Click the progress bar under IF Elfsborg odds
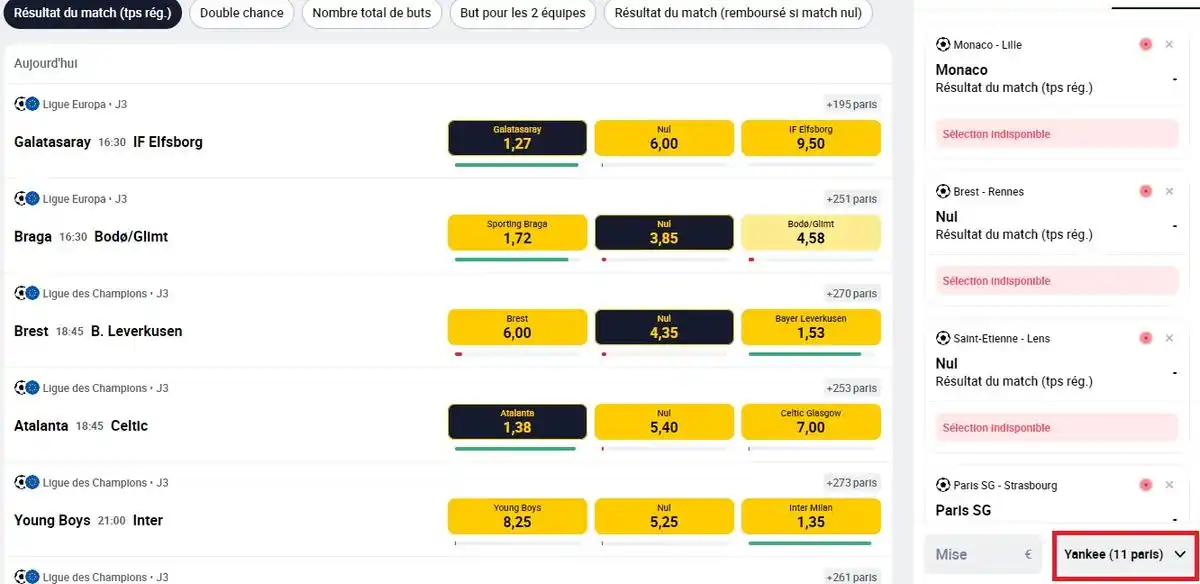The height and width of the screenshot is (584, 1200). tap(811, 164)
